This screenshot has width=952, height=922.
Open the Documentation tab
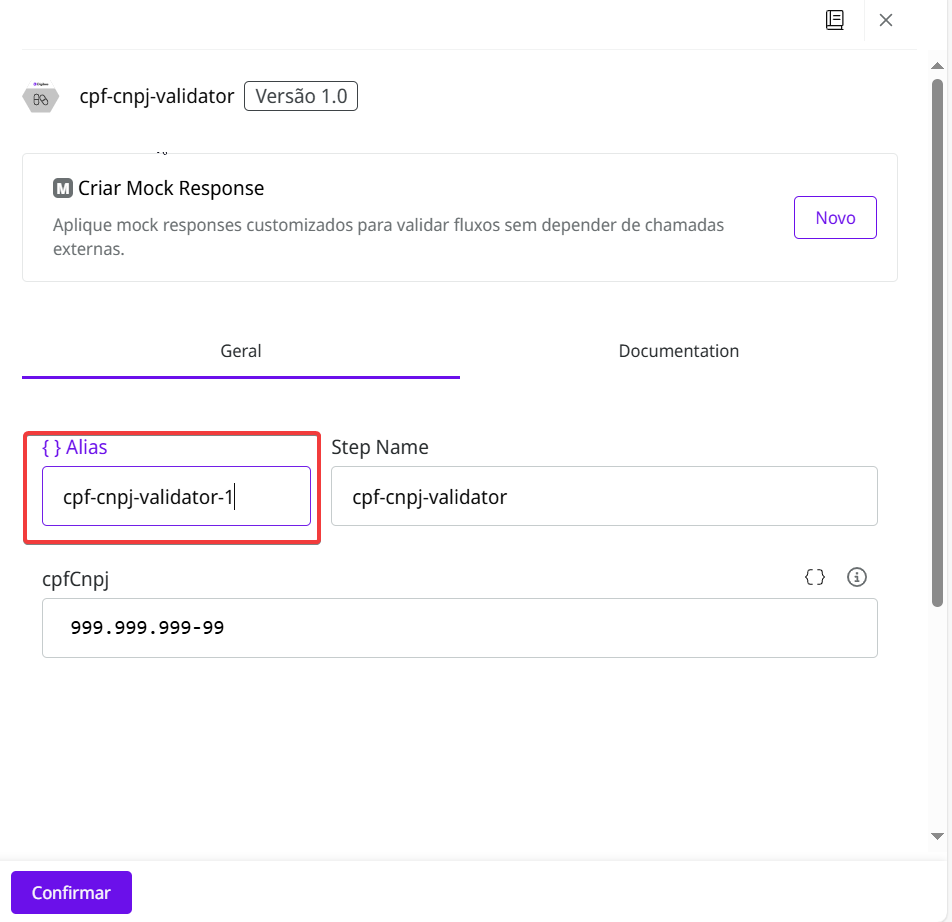pyautogui.click(x=679, y=351)
